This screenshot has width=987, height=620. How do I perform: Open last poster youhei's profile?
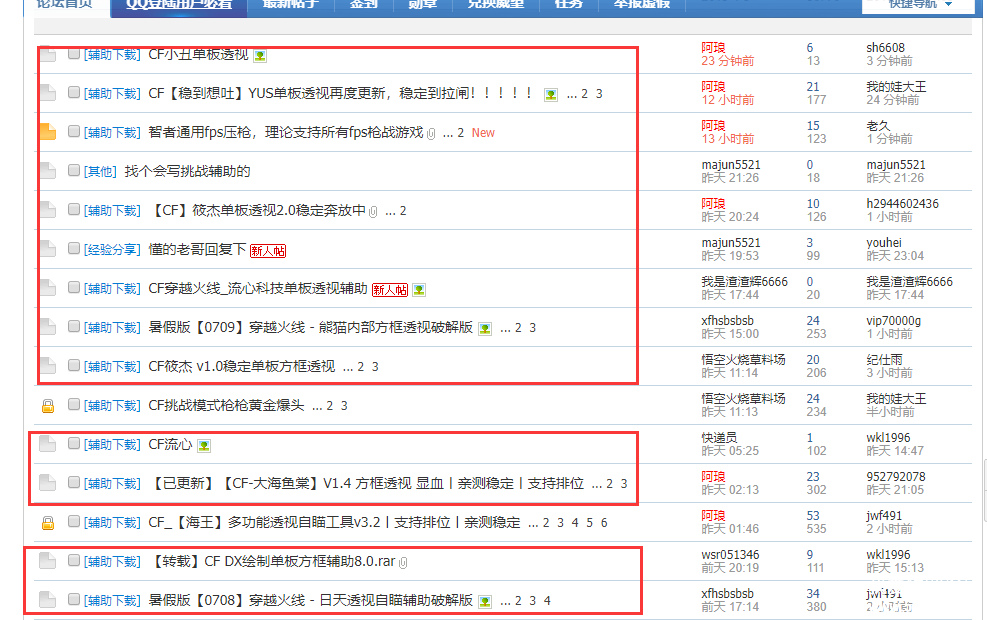click(x=884, y=242)
